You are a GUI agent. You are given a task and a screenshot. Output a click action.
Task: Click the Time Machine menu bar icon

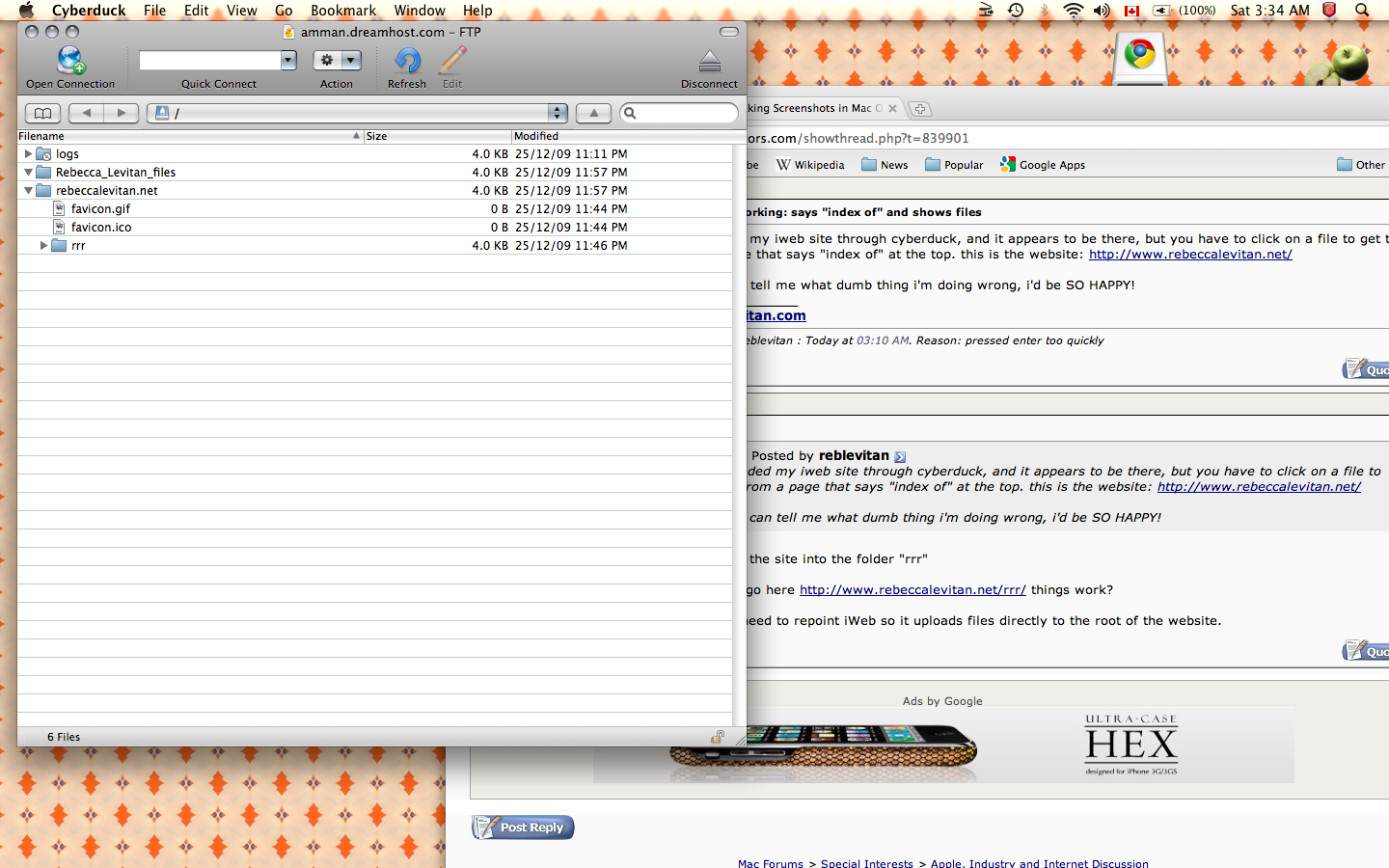click(x=1016, y=11)
